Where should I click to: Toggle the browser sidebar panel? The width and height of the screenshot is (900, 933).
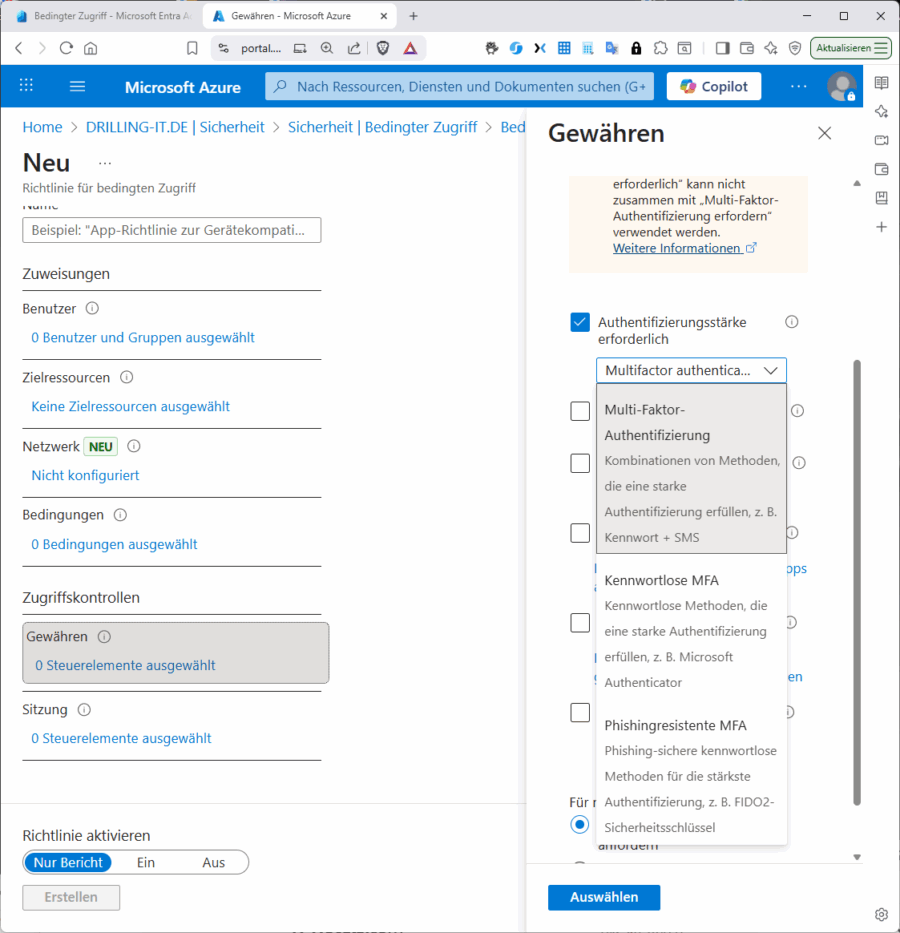[722, 48]
